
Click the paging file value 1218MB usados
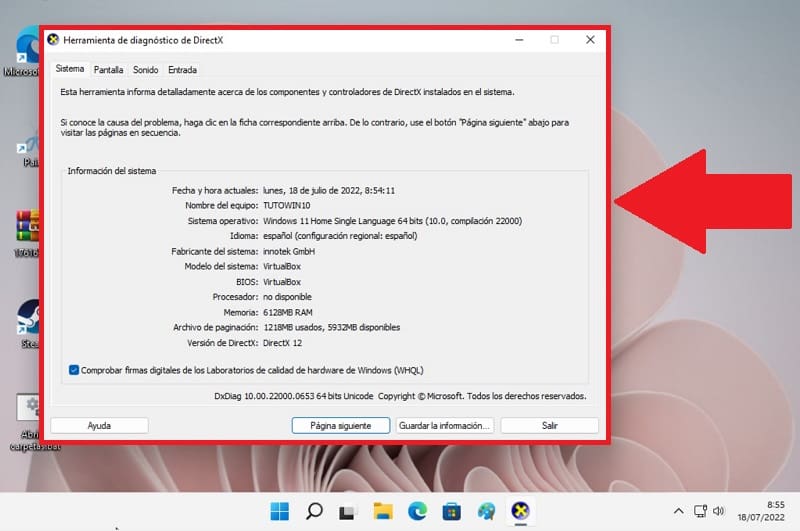332,327
